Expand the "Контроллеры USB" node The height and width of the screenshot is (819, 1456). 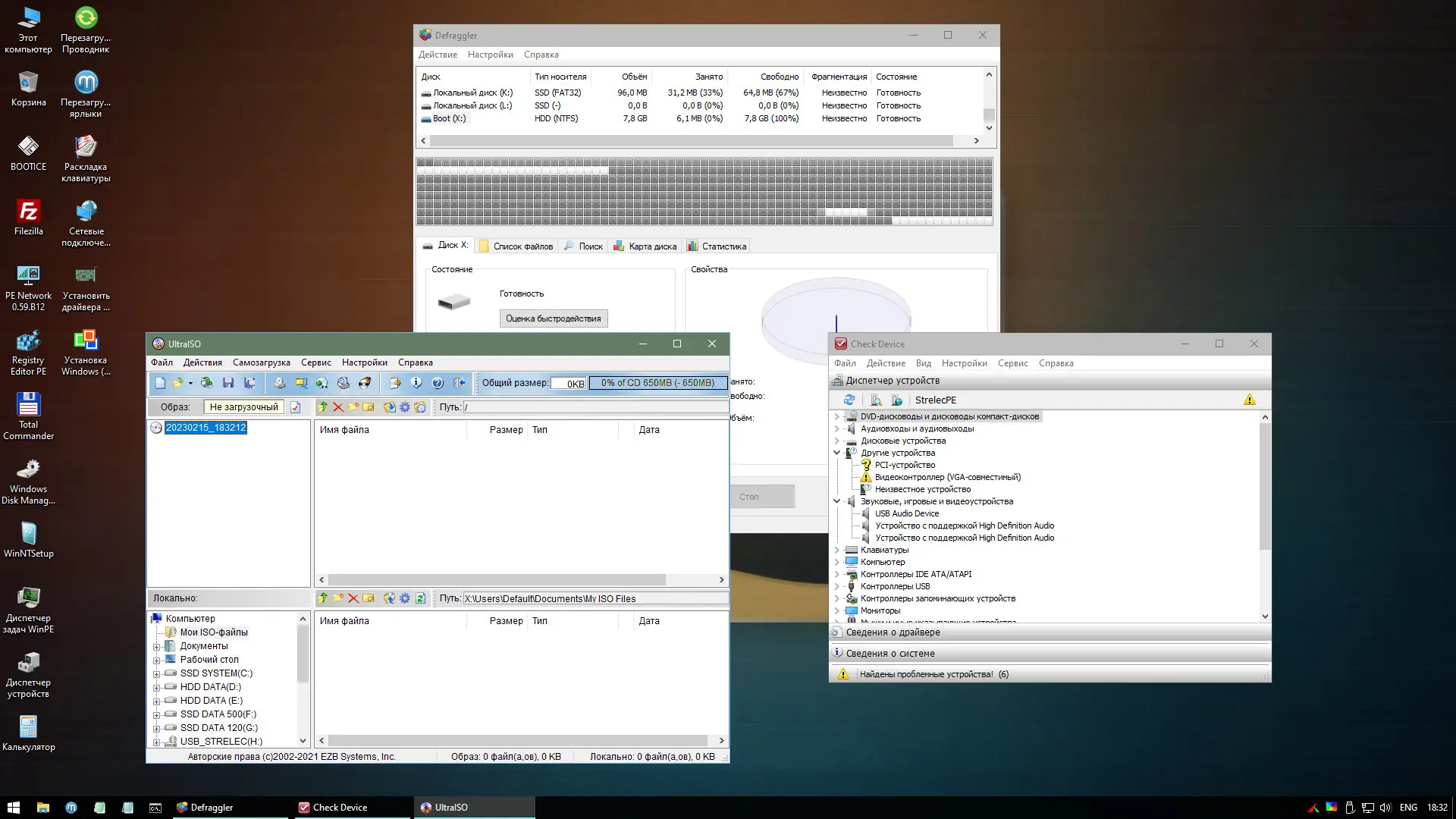click(837, 586)
